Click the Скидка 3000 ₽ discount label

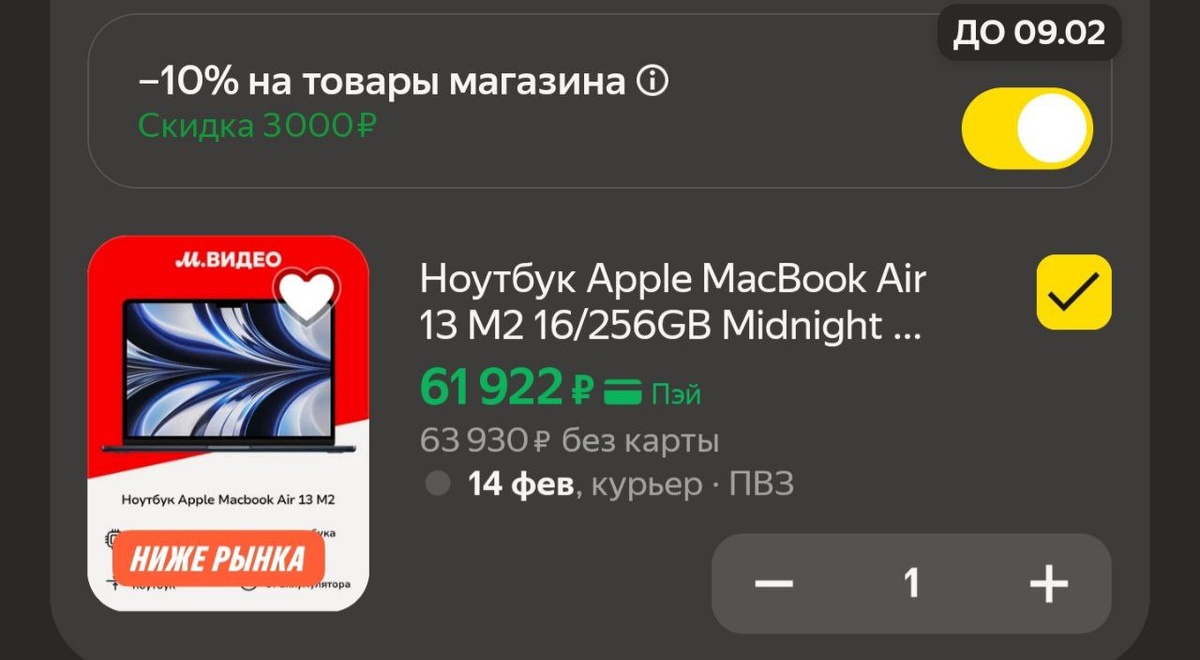(x=258, y=126)
